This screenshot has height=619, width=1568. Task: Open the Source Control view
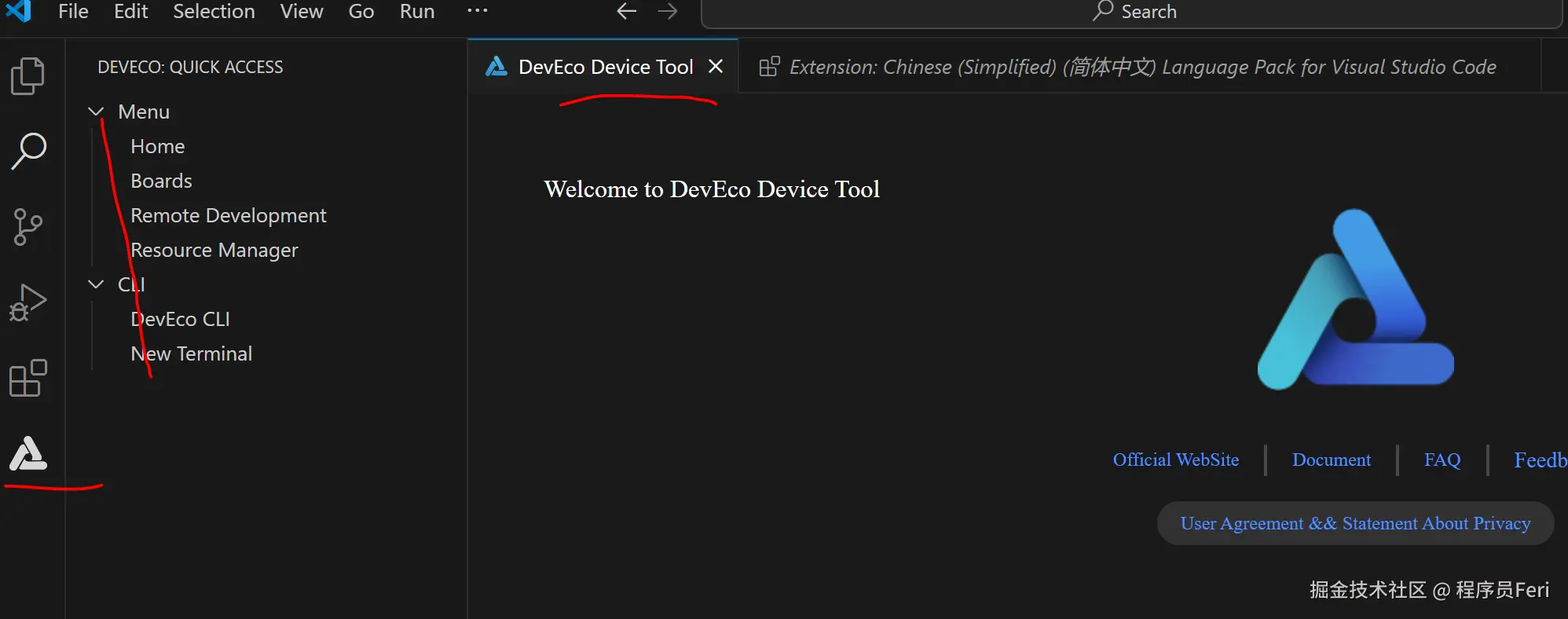[28, 227]
